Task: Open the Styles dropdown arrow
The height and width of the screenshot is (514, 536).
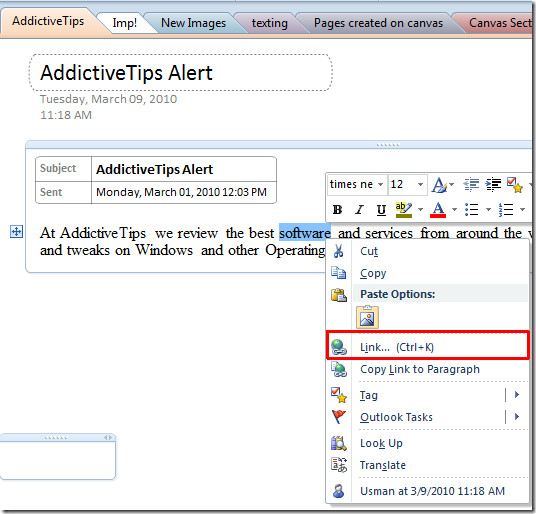Action: click(x=452, y=185)
